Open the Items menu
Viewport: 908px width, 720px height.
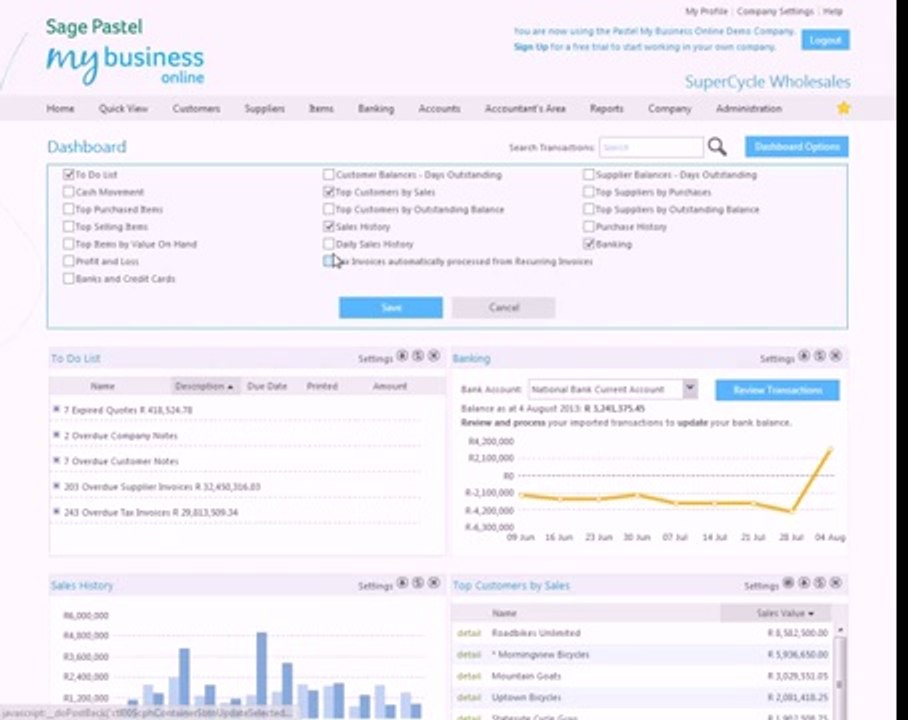pyautogui.click(x=321, y=108)
